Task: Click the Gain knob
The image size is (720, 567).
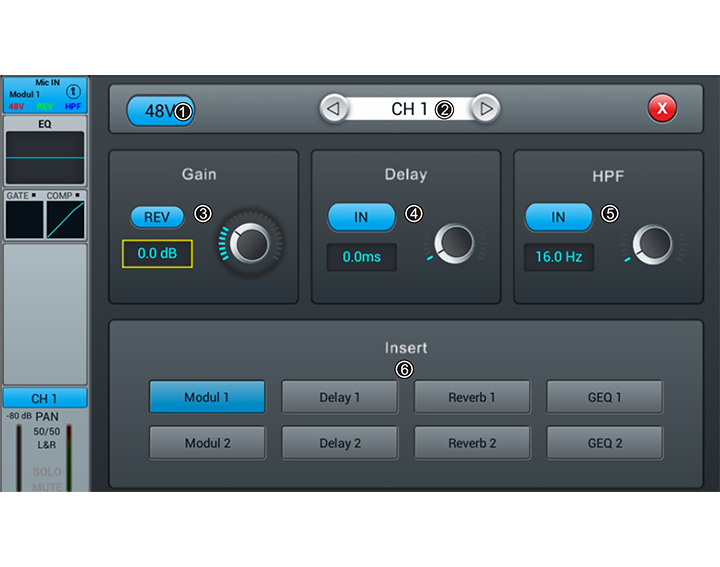Action: tap(252, 242)
